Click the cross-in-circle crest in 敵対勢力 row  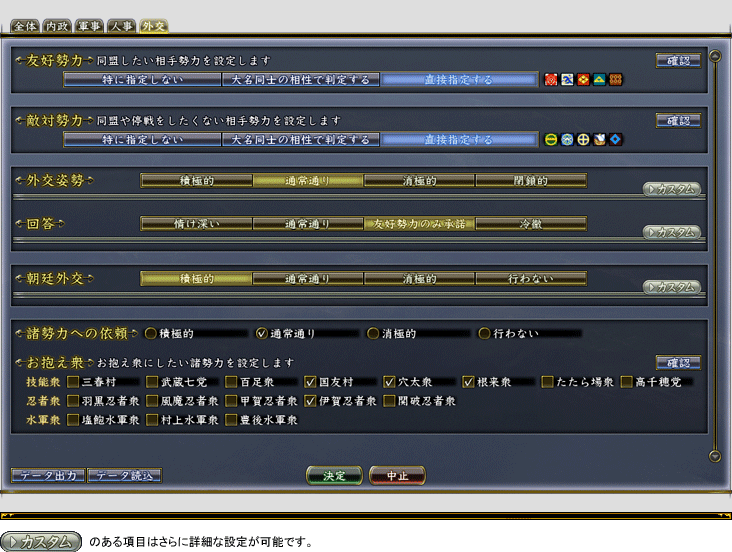[x=583, y=139]
